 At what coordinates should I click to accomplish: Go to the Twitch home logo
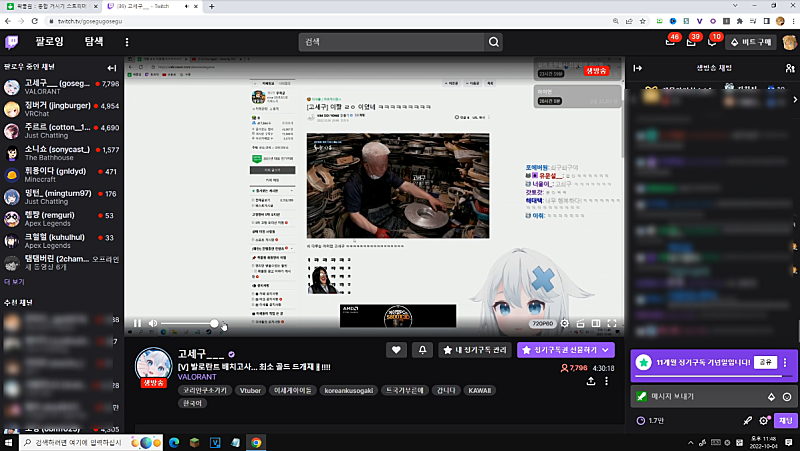(x=11, y=42)
